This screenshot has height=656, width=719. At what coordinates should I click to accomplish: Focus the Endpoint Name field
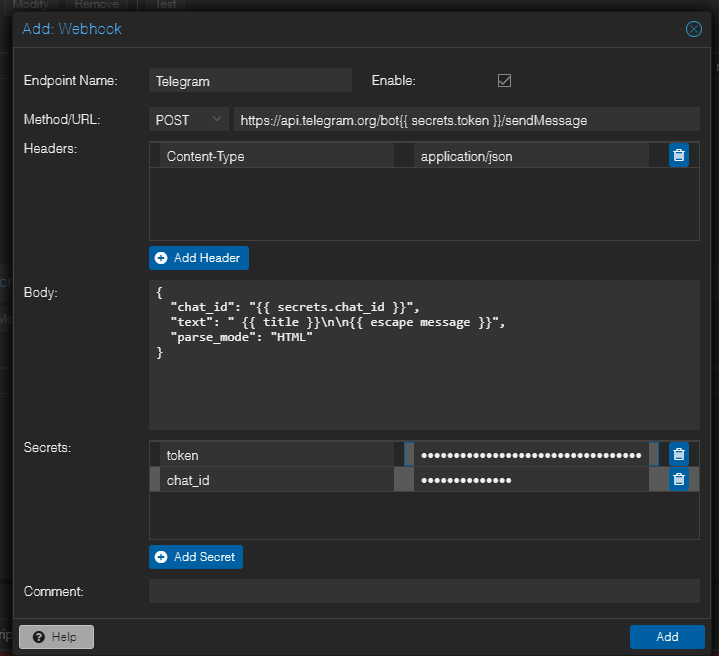[x=250, y=81]
